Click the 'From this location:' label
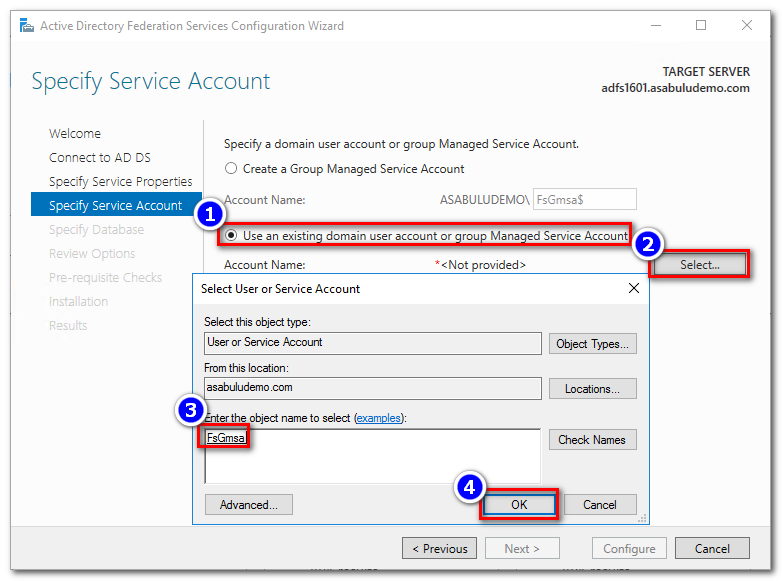The image size is (782, 581). tap(246, 368)
